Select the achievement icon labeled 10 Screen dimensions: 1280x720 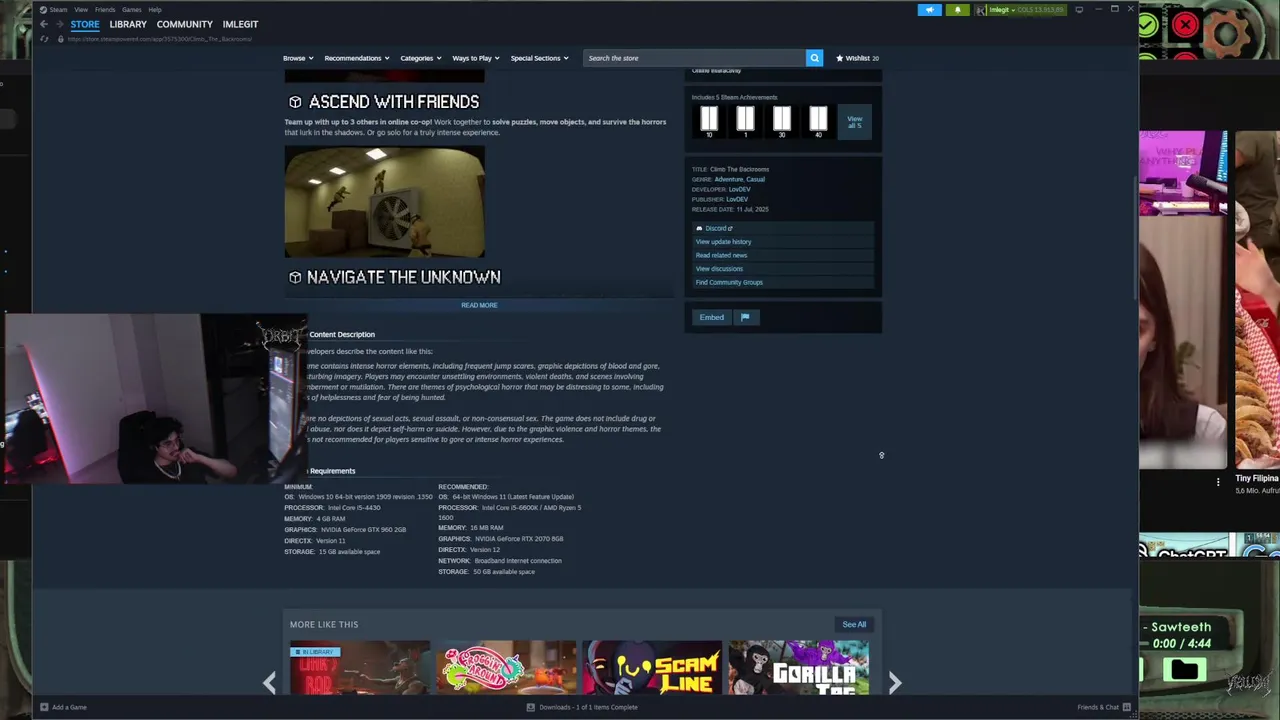click(x=709, y=121)
